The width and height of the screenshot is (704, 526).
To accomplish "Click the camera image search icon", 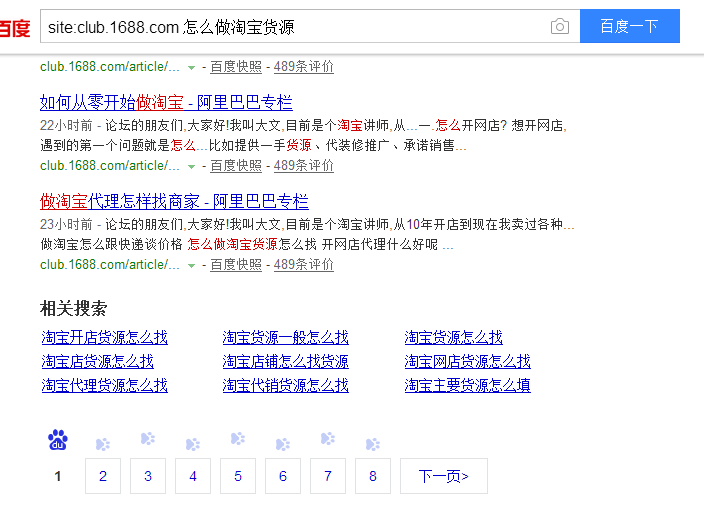I will pyautogui.click(x=560, y=27).
